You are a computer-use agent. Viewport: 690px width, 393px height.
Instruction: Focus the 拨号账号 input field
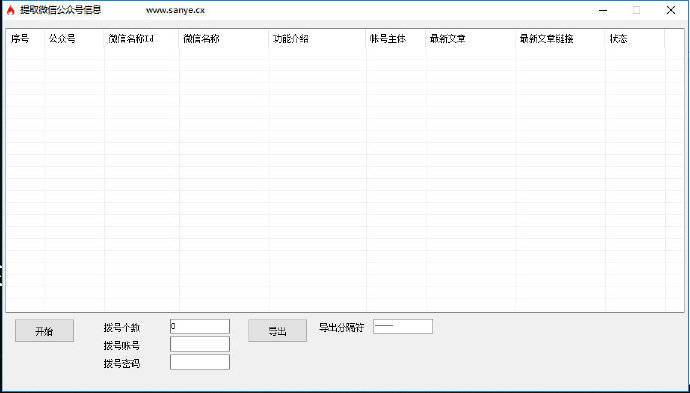[x=200, y=345]
